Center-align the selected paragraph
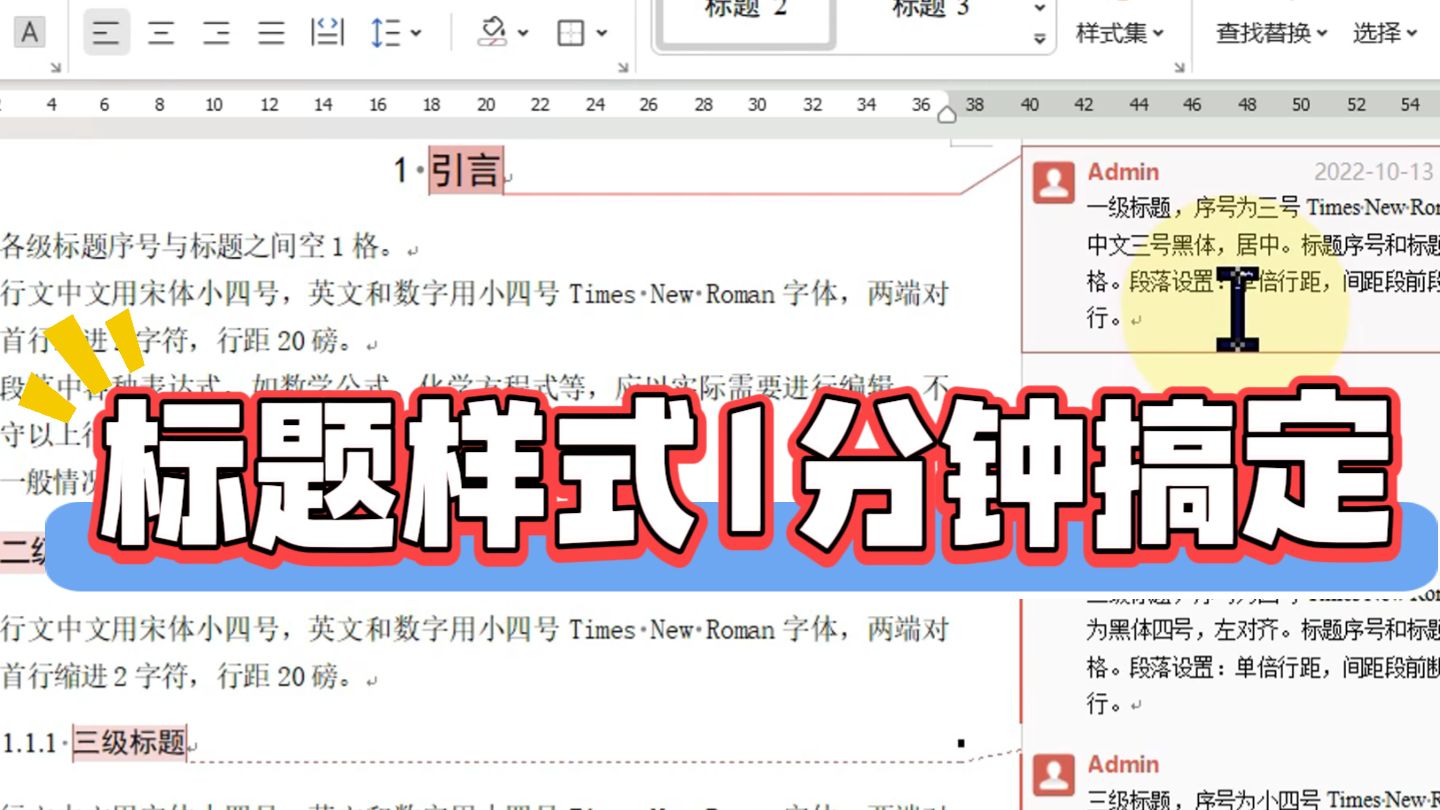Viewport: 1440px width, 810px height. coord(161,33)
